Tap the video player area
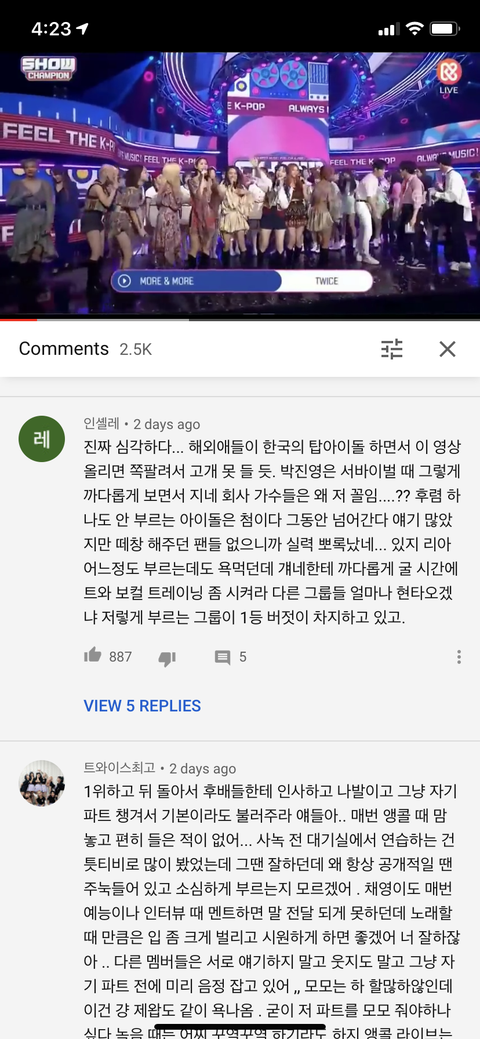This screenshot has width=480, height=1039. click(x=240, y=184)
